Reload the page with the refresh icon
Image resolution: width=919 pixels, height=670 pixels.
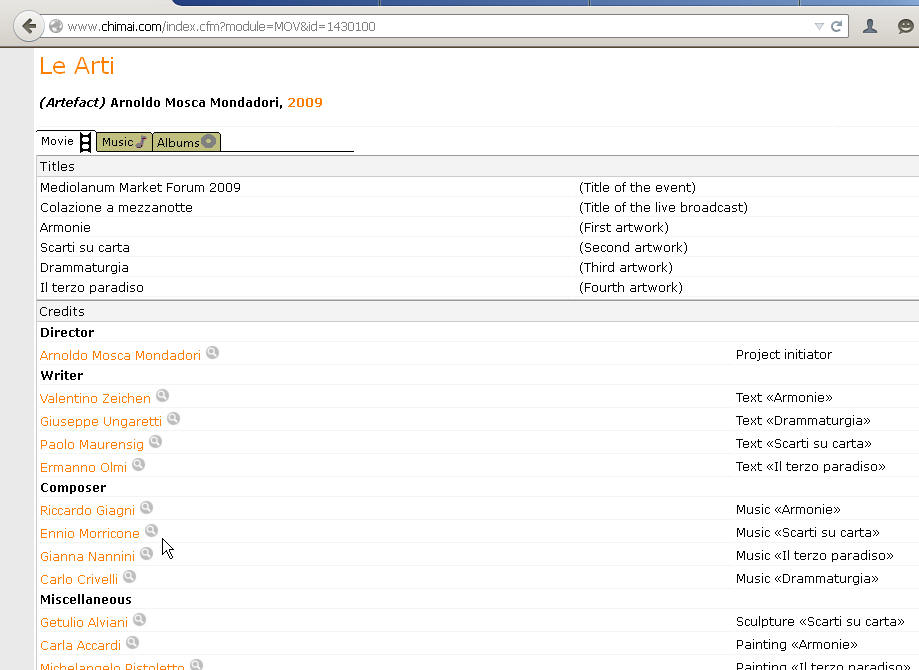tap(837, 26)
